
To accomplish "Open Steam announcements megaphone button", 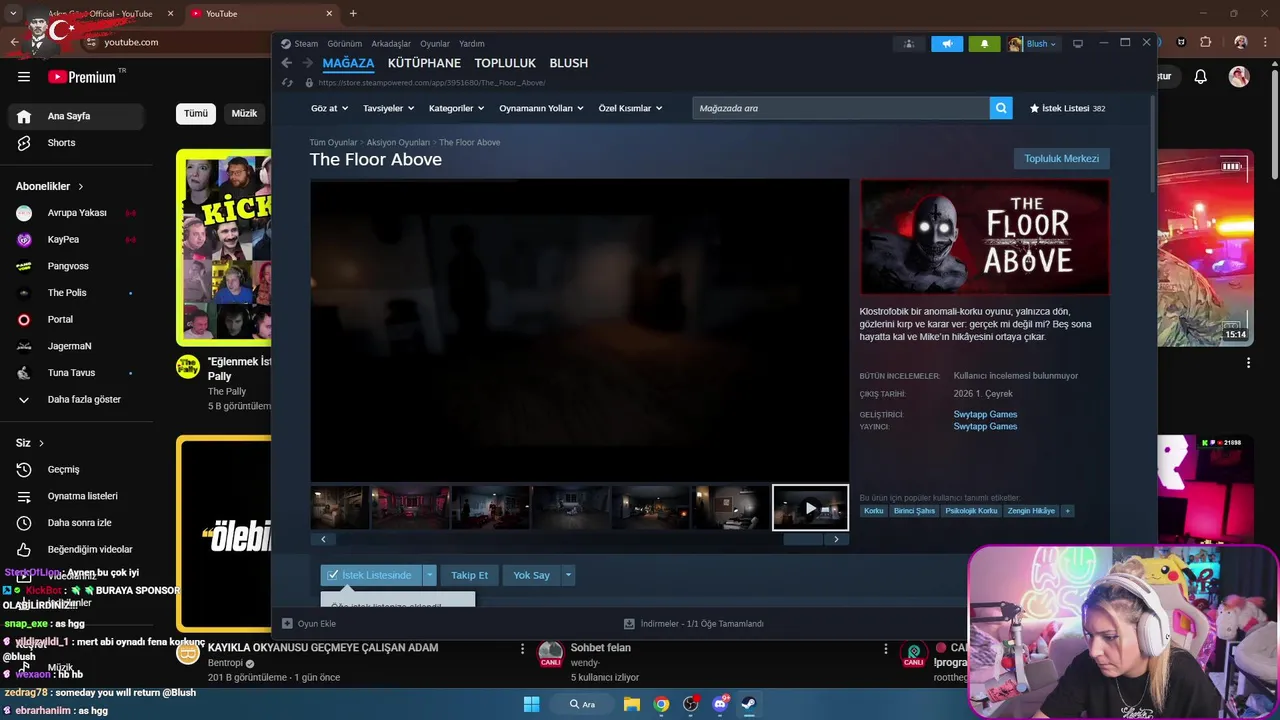I will 947,44.
